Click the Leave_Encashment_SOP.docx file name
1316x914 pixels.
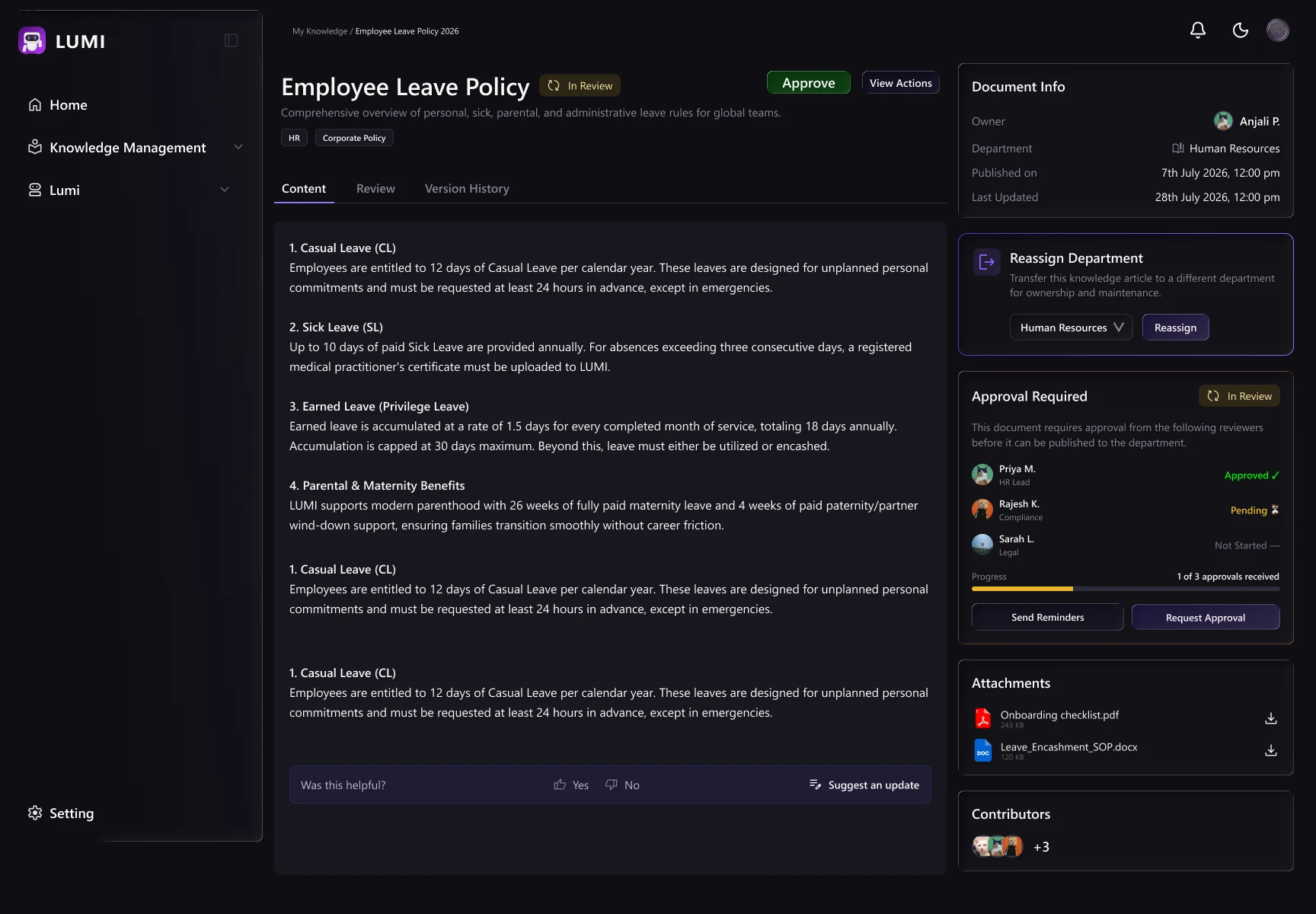(x=1068, y=746)
